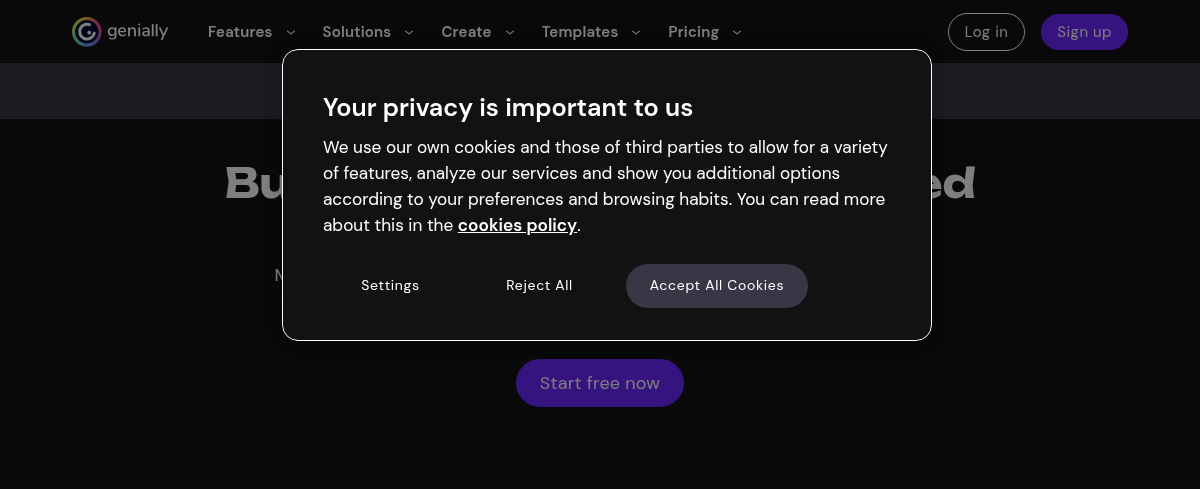1200x489 pixels.
Task: Open the Pricing menu item
Action: pos(693,32)
